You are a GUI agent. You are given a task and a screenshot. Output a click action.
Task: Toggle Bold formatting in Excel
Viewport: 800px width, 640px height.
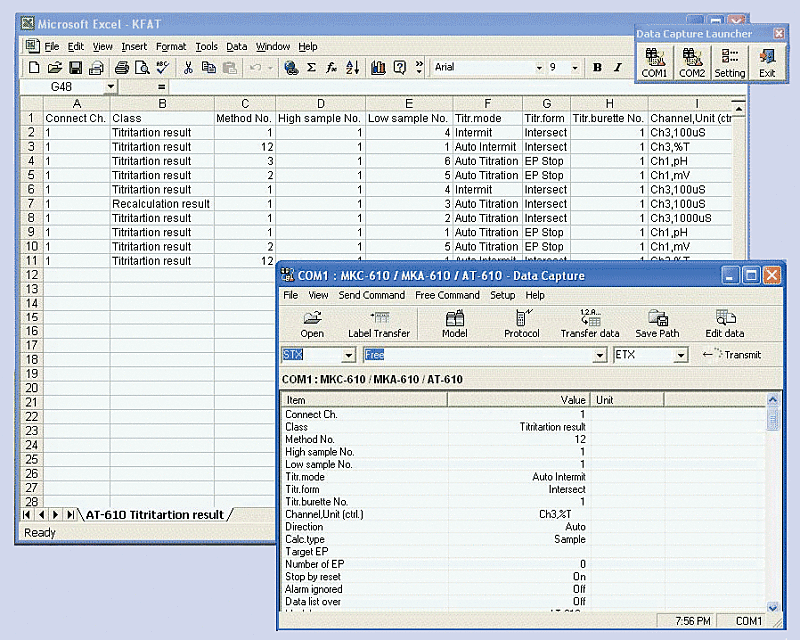tap(597, 68)
